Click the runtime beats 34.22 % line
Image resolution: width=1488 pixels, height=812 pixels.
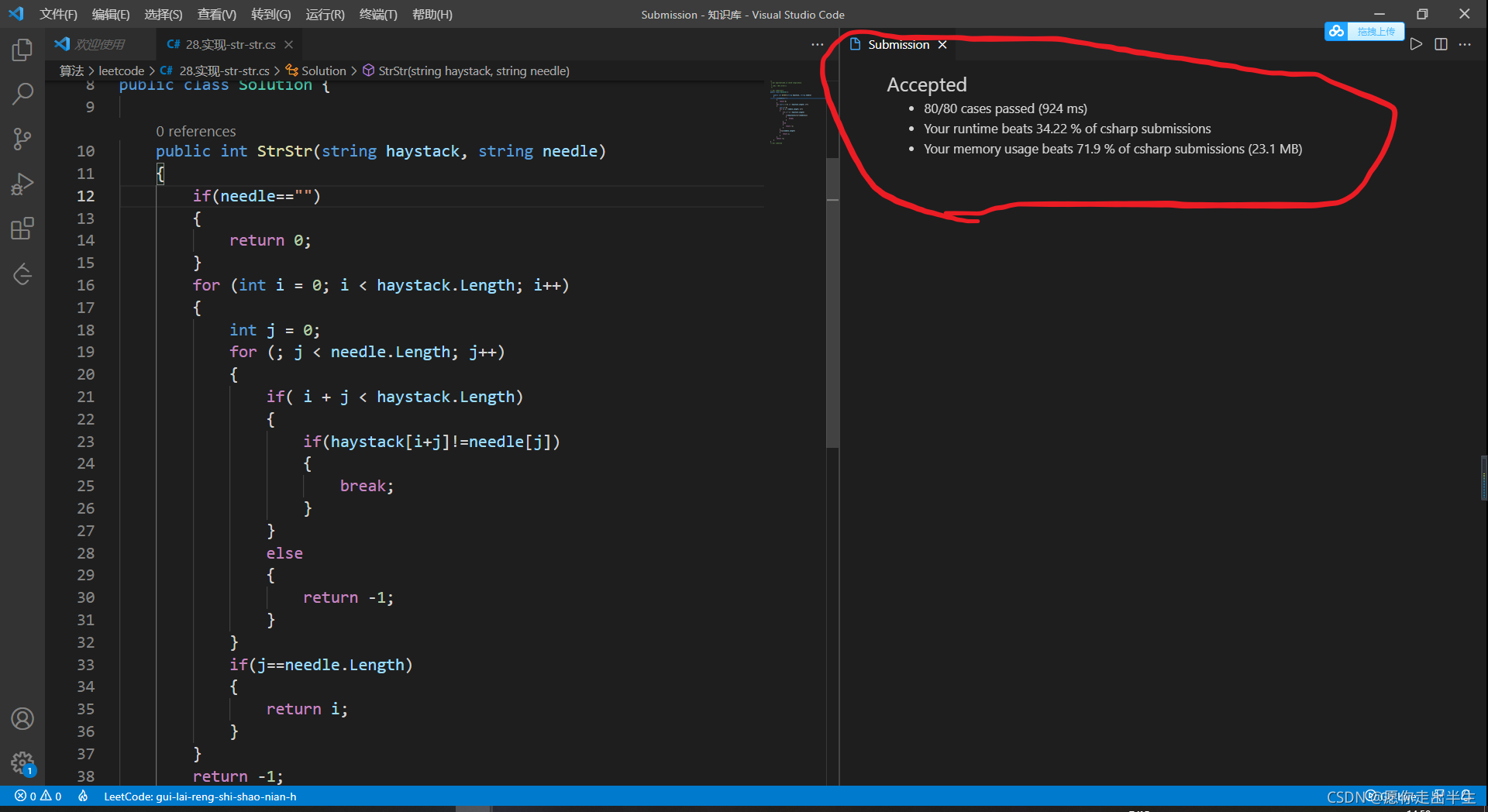point(1067,129)
